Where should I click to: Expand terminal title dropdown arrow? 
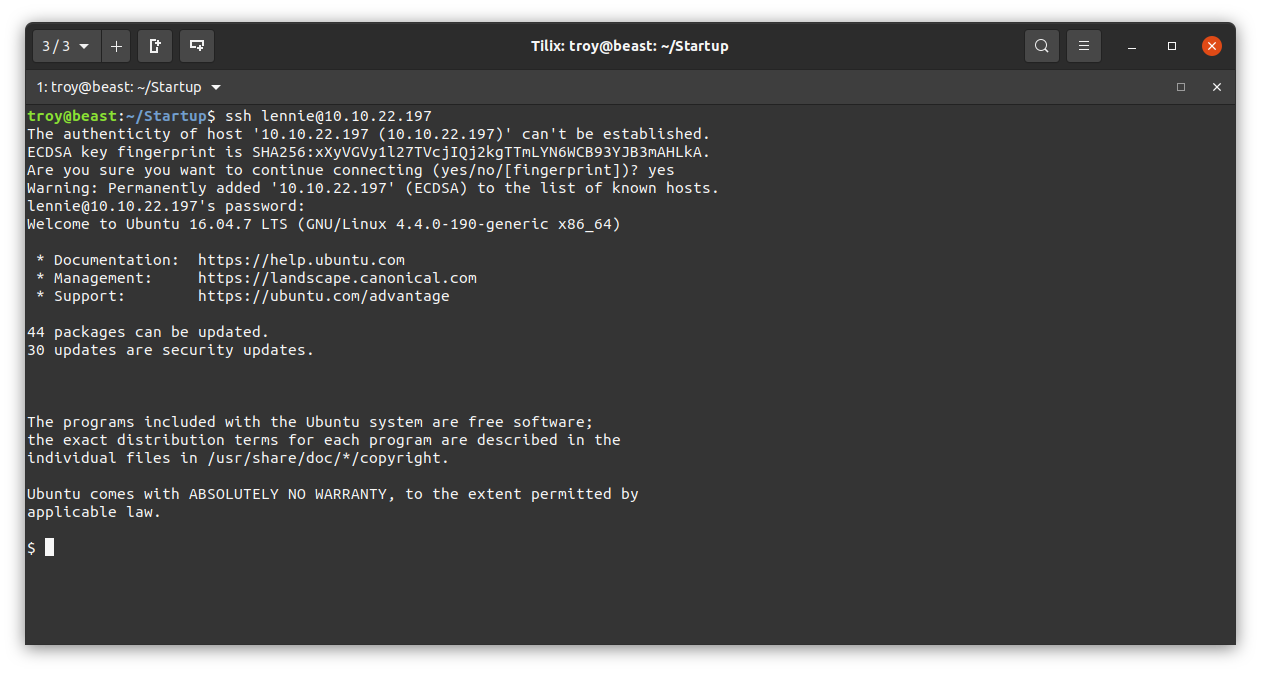pos(217,87)
